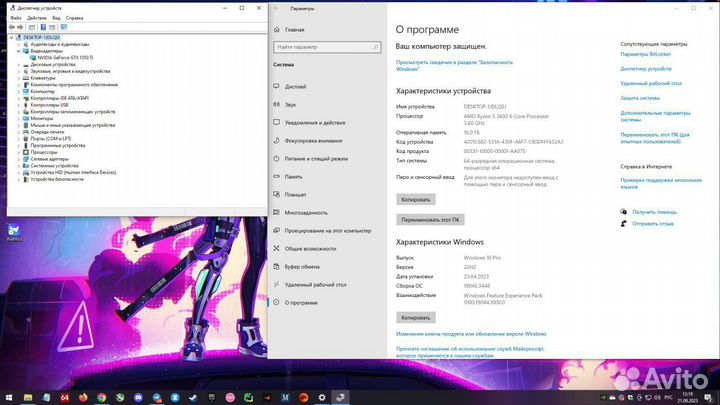Open Дисплей settings in sidebar
720x405 pixels.
coord(295,86)
